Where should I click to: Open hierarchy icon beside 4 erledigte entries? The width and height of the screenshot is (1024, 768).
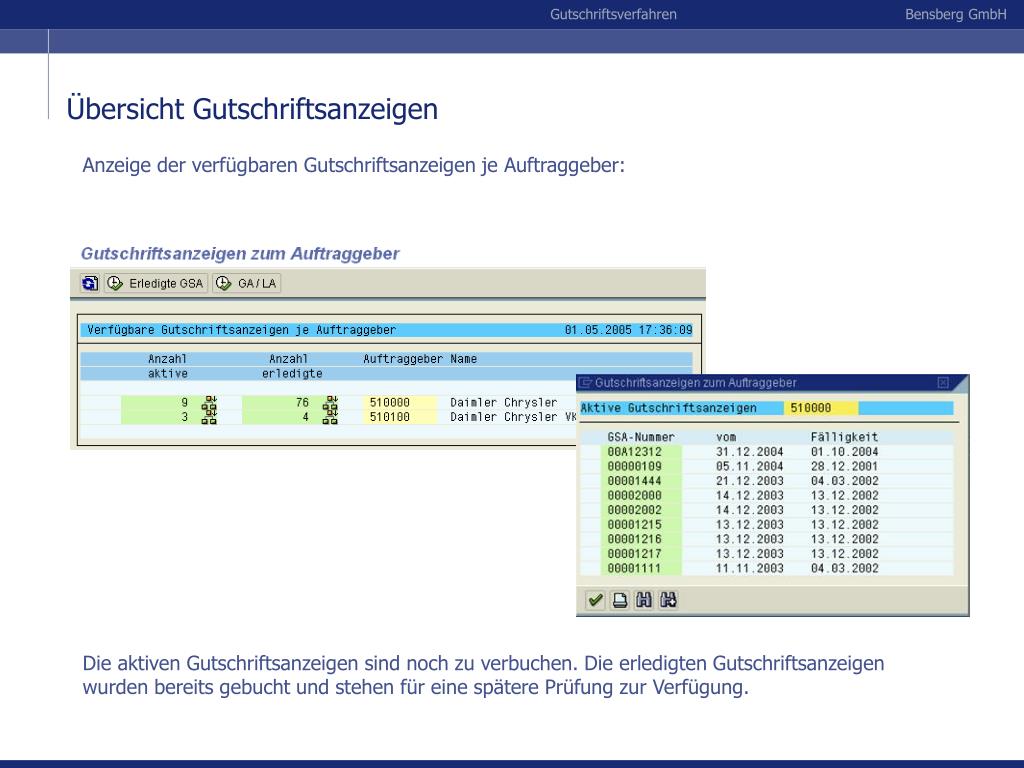[330, 417]
